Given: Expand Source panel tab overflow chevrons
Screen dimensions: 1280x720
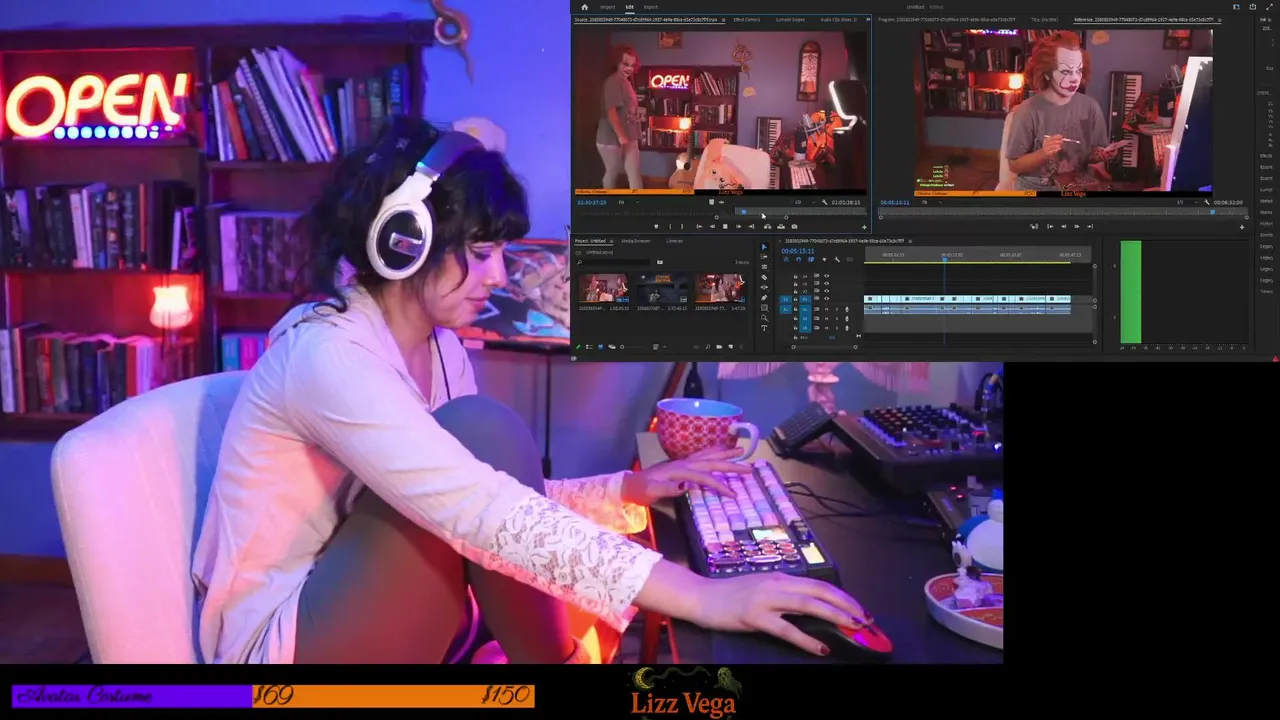Looking at the screenshot, I should tap(867, 19).
